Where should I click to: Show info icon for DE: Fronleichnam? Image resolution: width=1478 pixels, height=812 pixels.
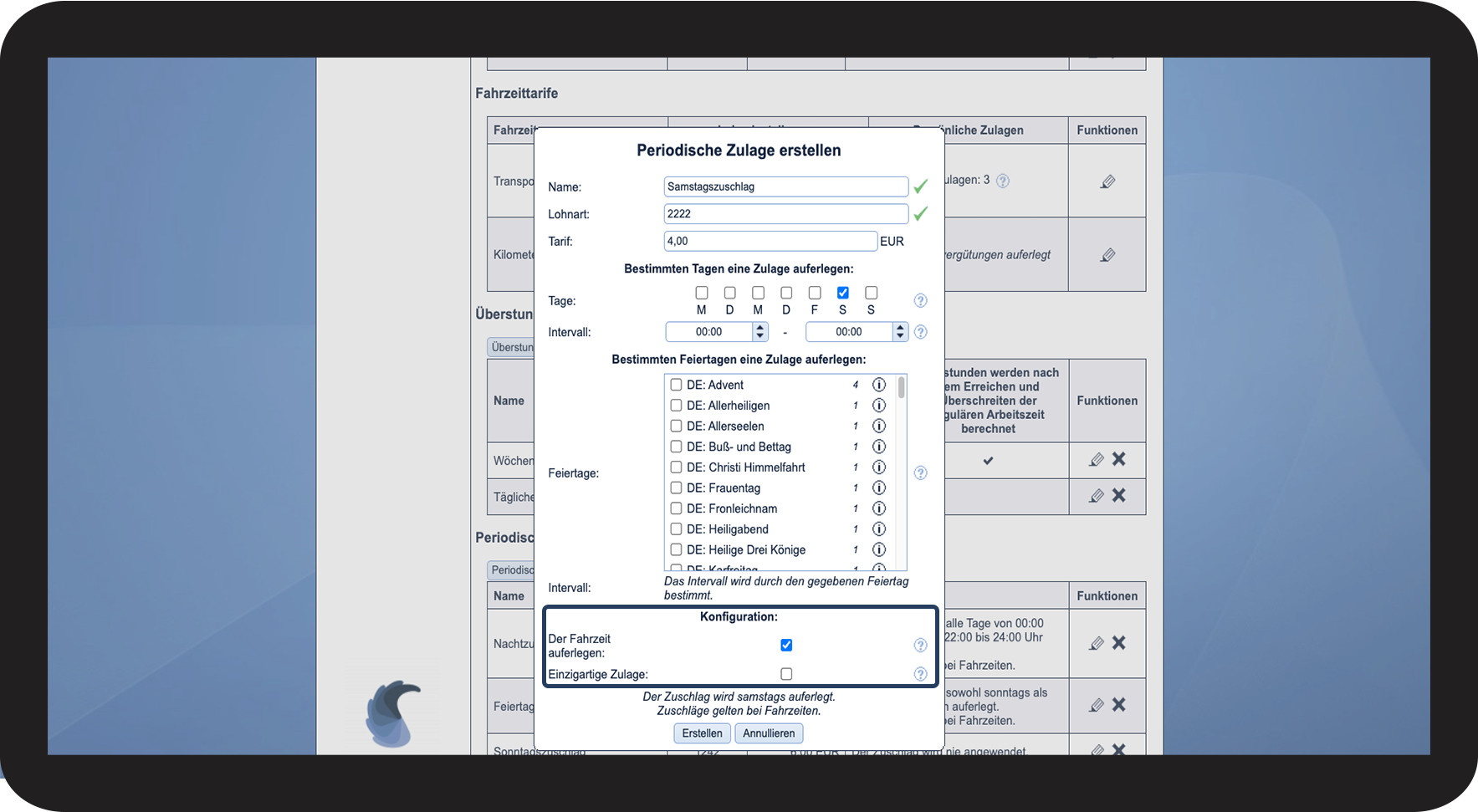coord(879,508)
